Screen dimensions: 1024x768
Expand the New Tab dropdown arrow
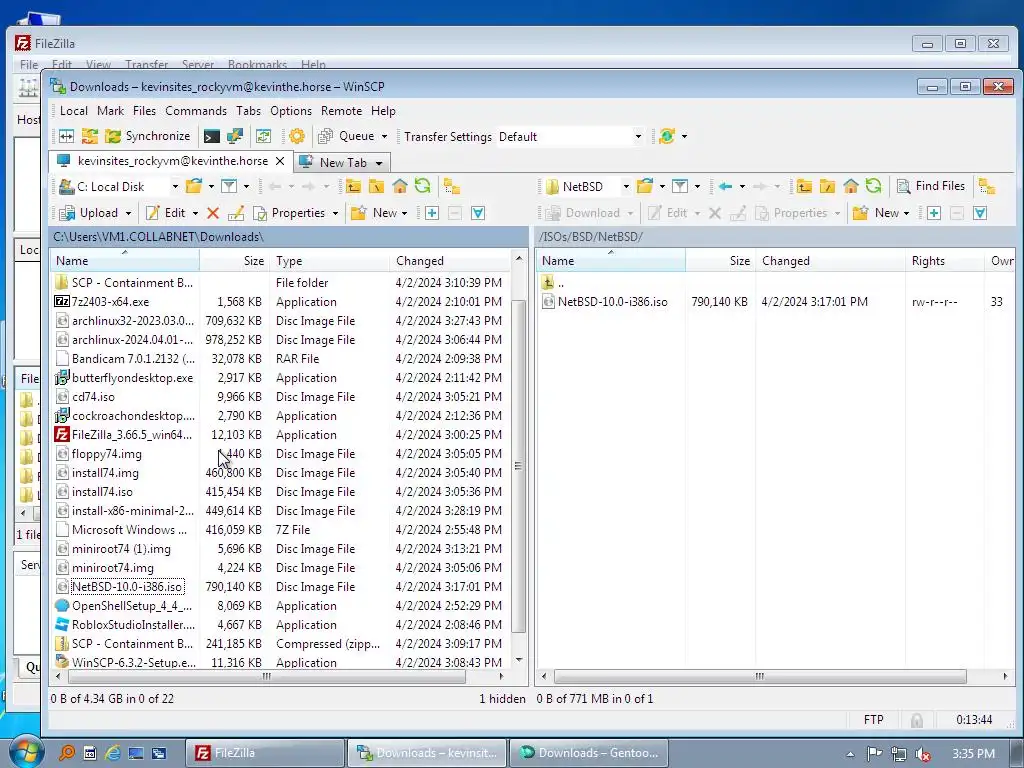tap(379, 163)
